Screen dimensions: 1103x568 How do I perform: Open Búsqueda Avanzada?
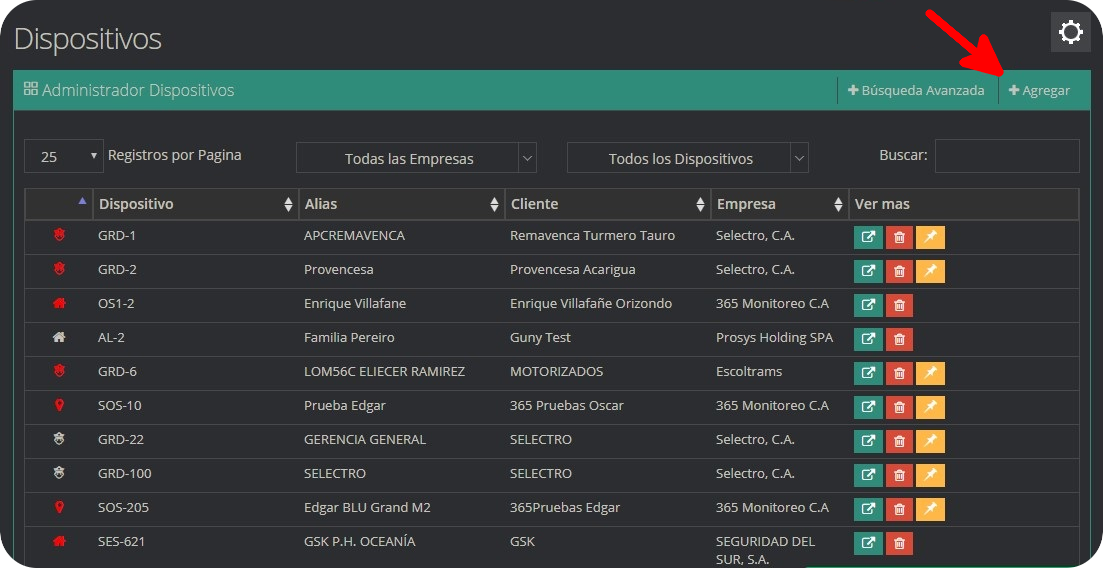click(x=916, y=91)
